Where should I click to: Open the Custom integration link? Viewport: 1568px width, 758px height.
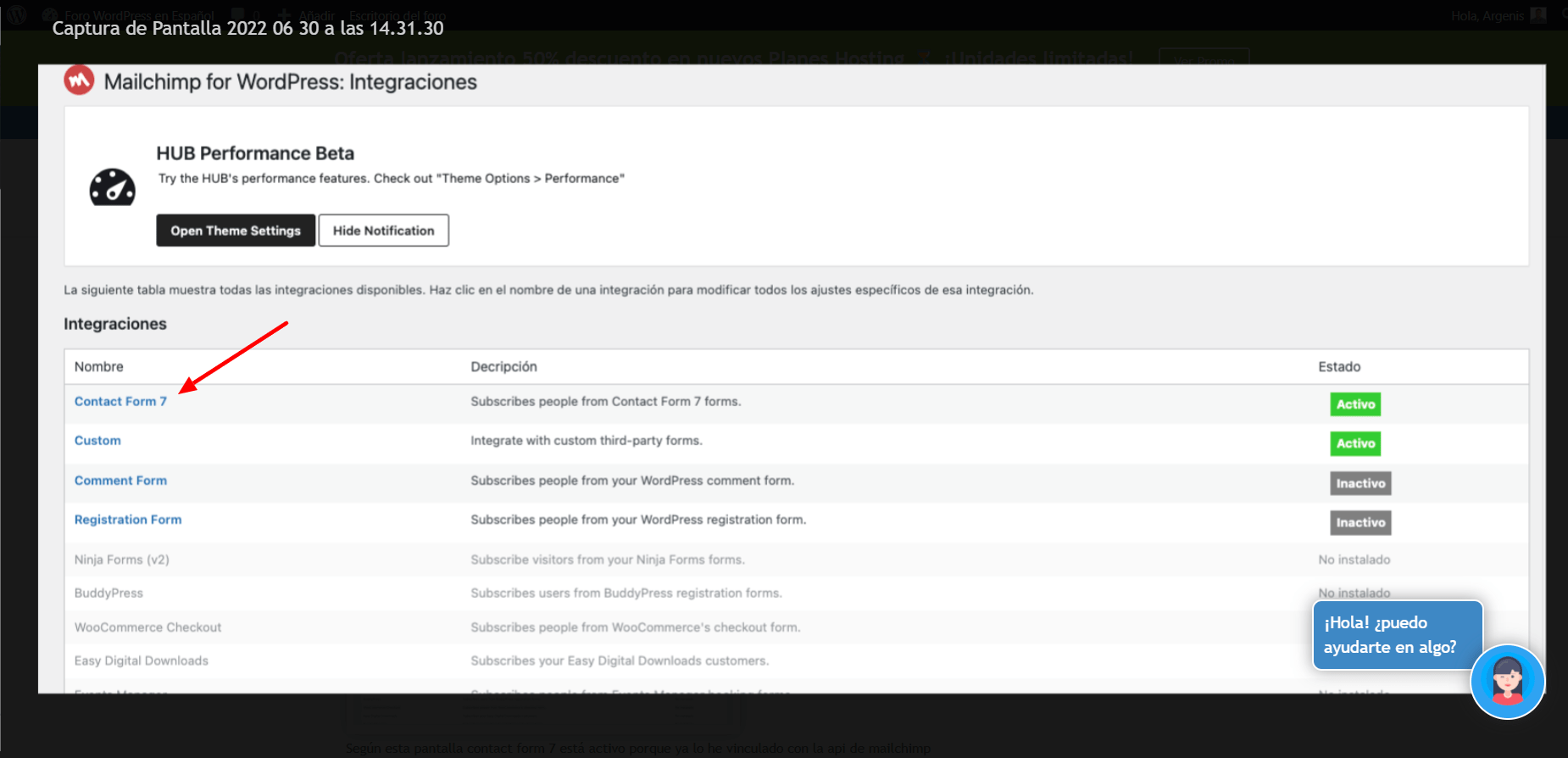point(97,441)
